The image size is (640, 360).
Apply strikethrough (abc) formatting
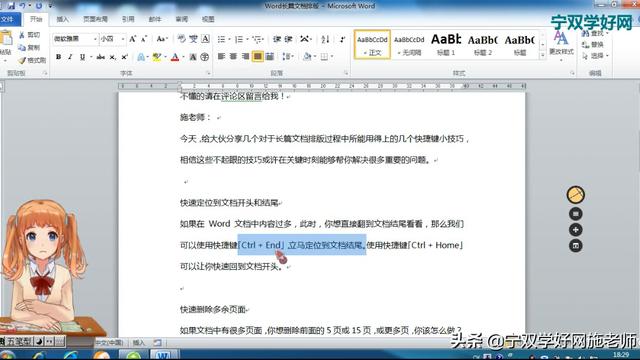[101, 57]
